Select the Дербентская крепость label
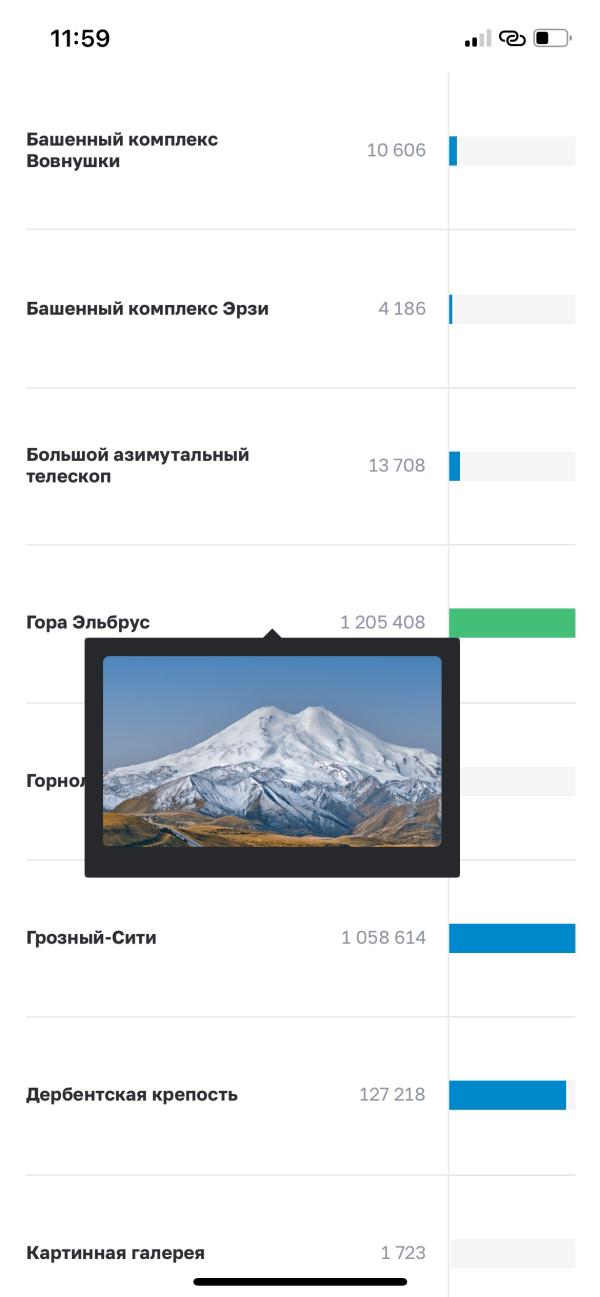The image size is (600, 1297). click(132, 1094)
